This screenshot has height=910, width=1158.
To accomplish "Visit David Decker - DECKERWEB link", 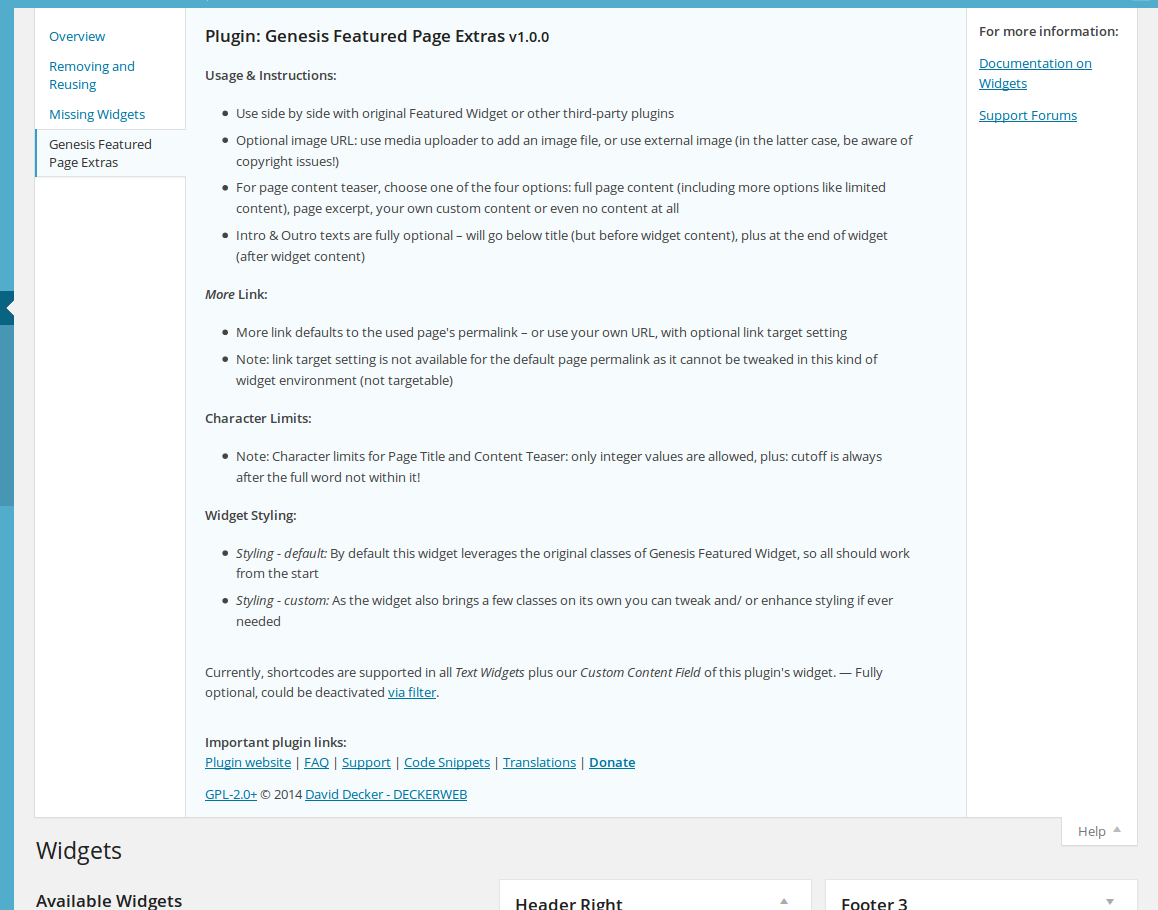I will tap(386, 794).
